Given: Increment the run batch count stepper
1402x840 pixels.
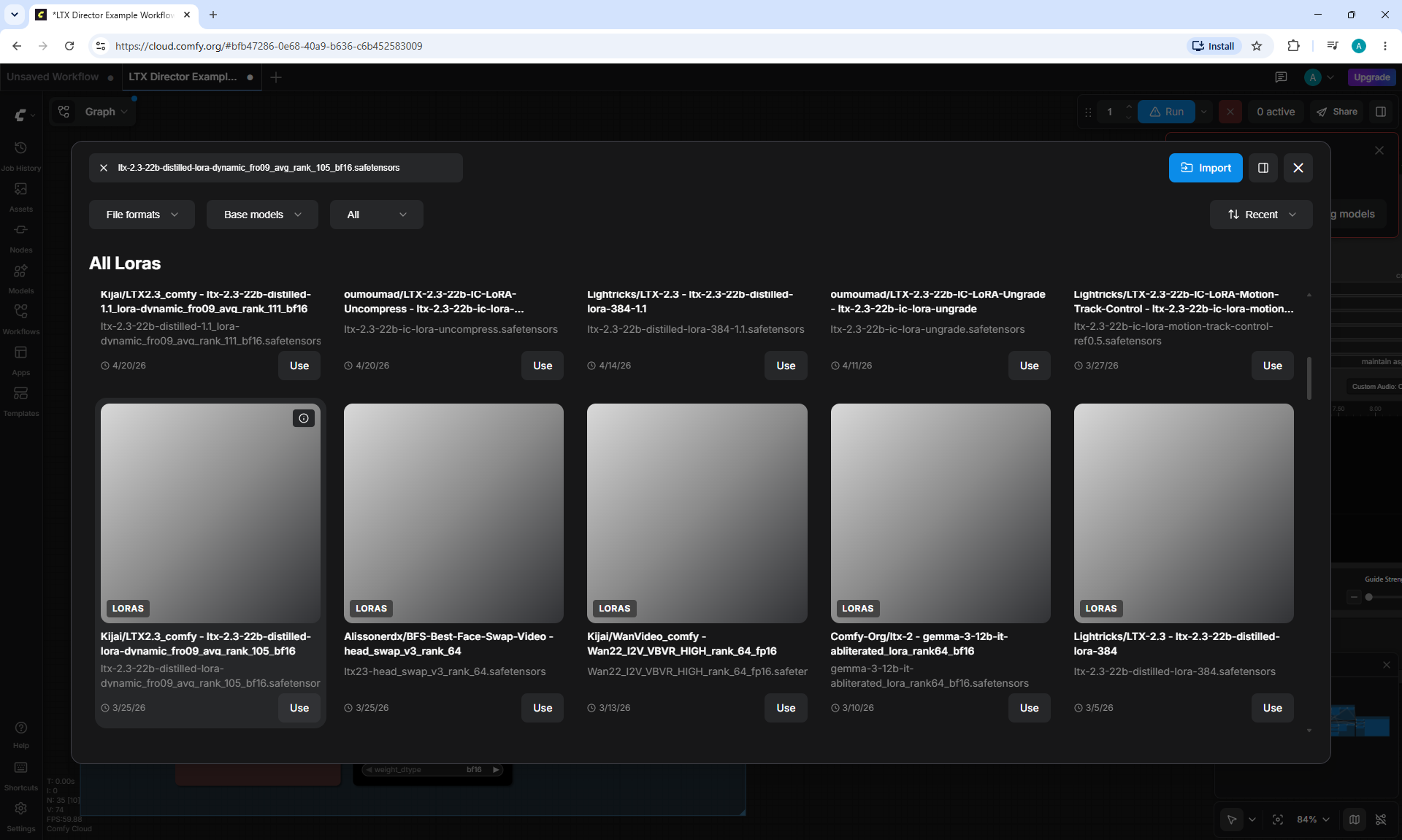Looking at the screenshot, I should 1129,107.
